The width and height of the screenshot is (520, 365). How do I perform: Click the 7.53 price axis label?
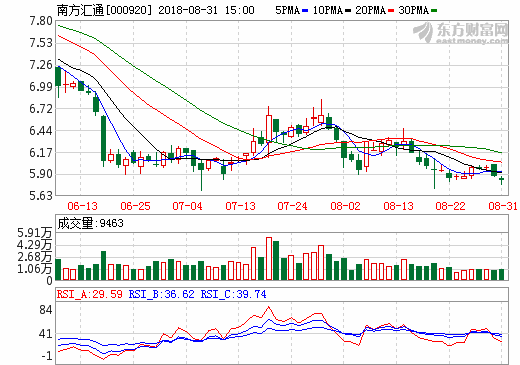41,43
